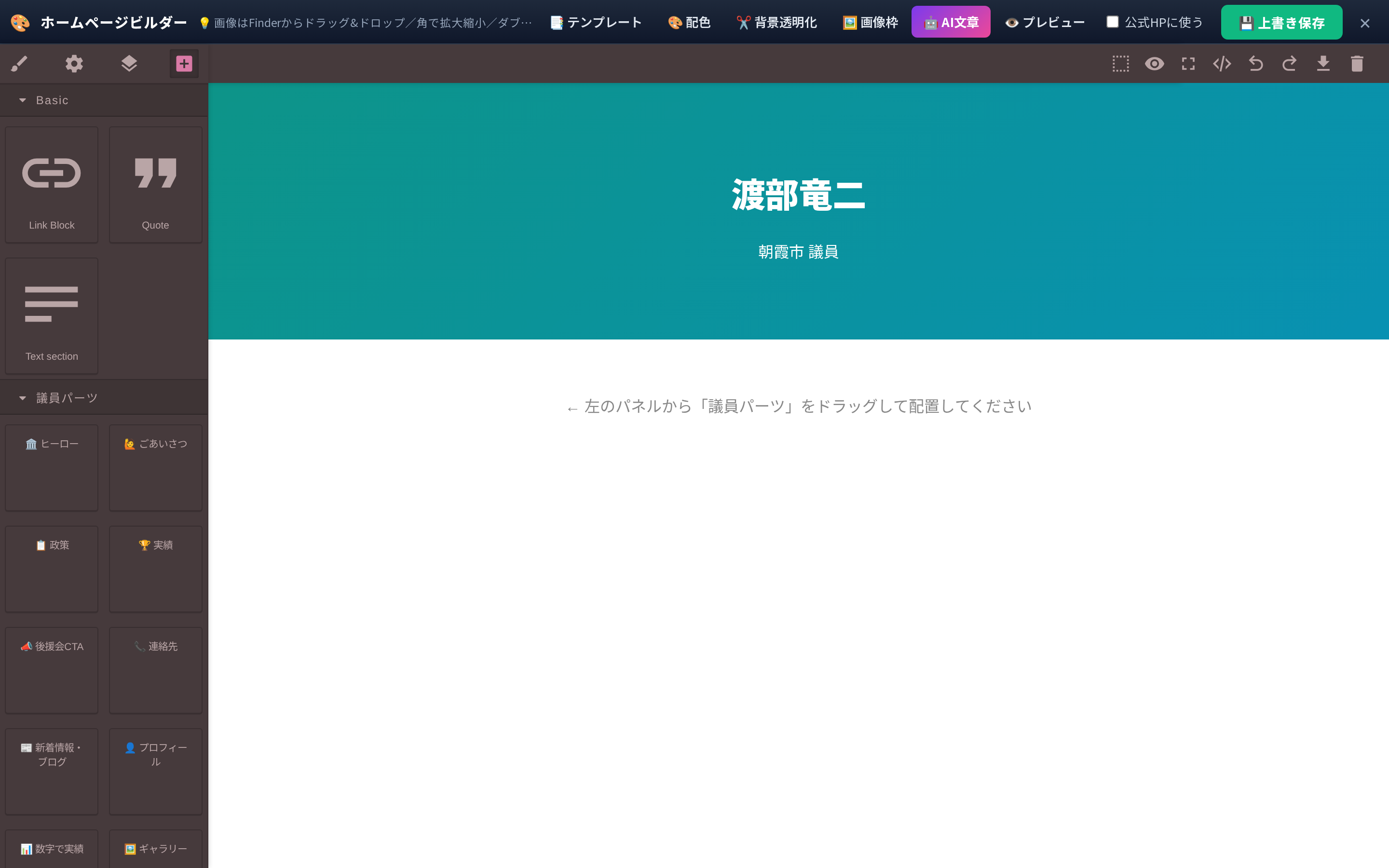Pick the 新着情報・ブログ block

tap(52, 772)
